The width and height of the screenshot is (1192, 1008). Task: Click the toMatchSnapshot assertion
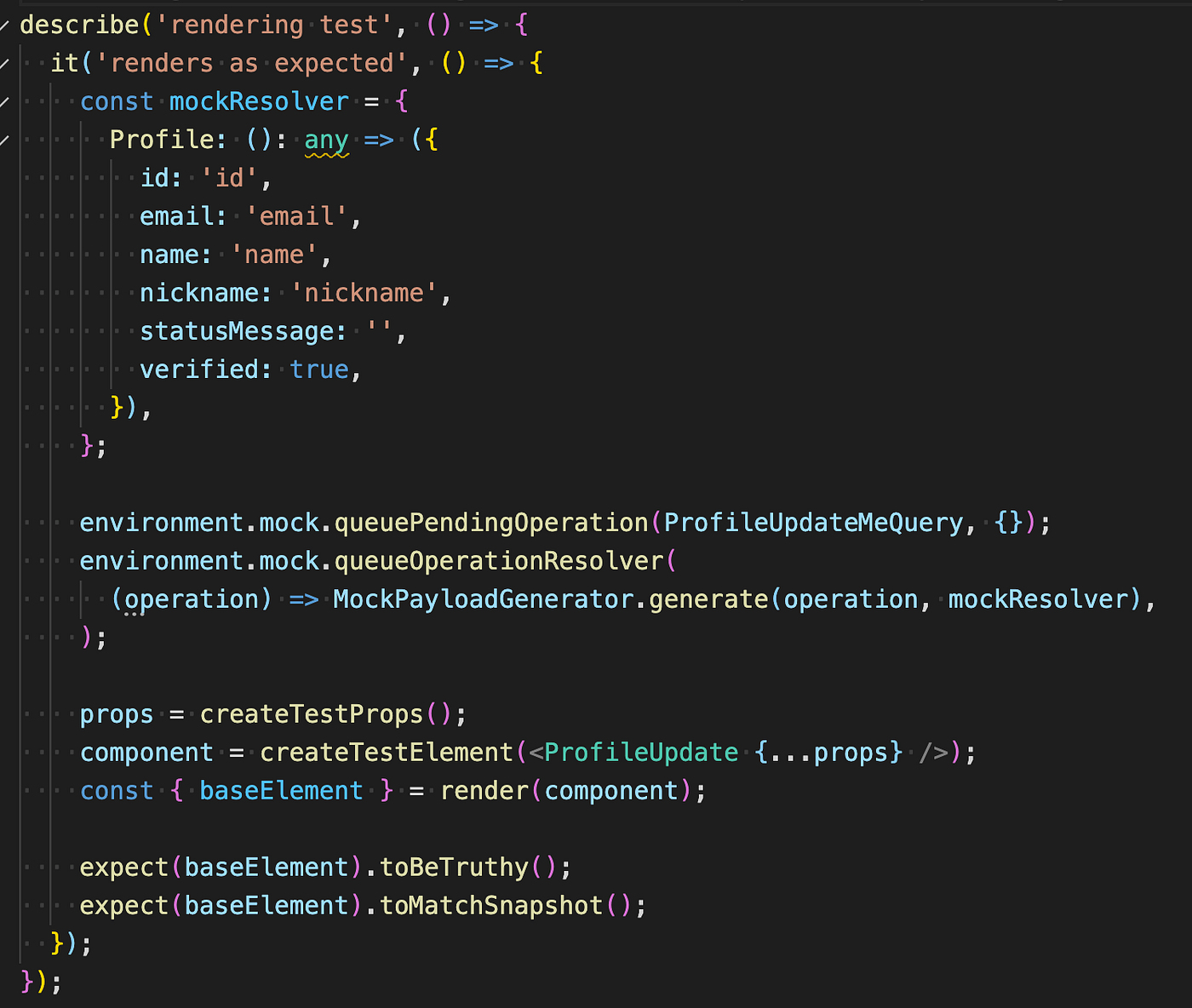[x=490, y=905]
